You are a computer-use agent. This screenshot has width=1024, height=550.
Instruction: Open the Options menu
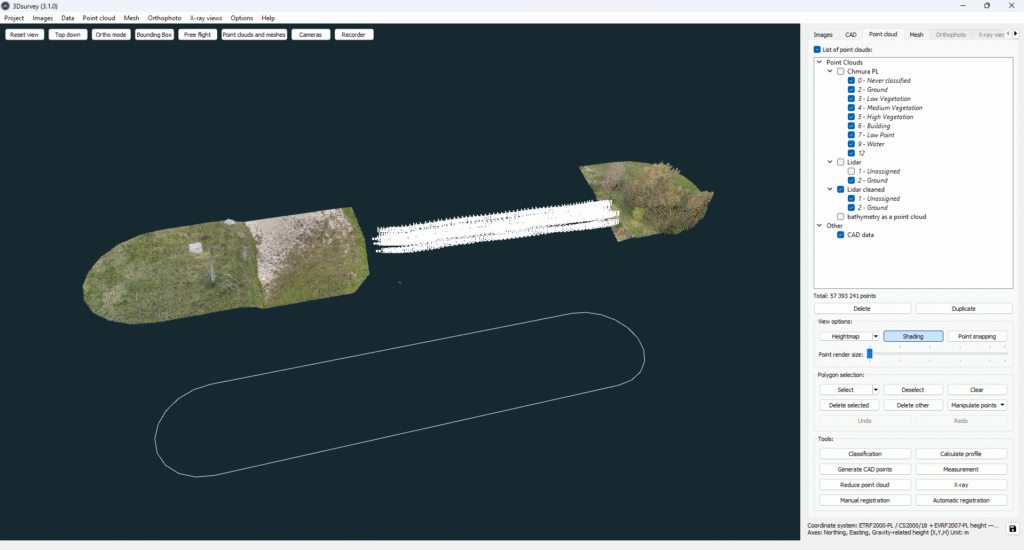[242, 18]
